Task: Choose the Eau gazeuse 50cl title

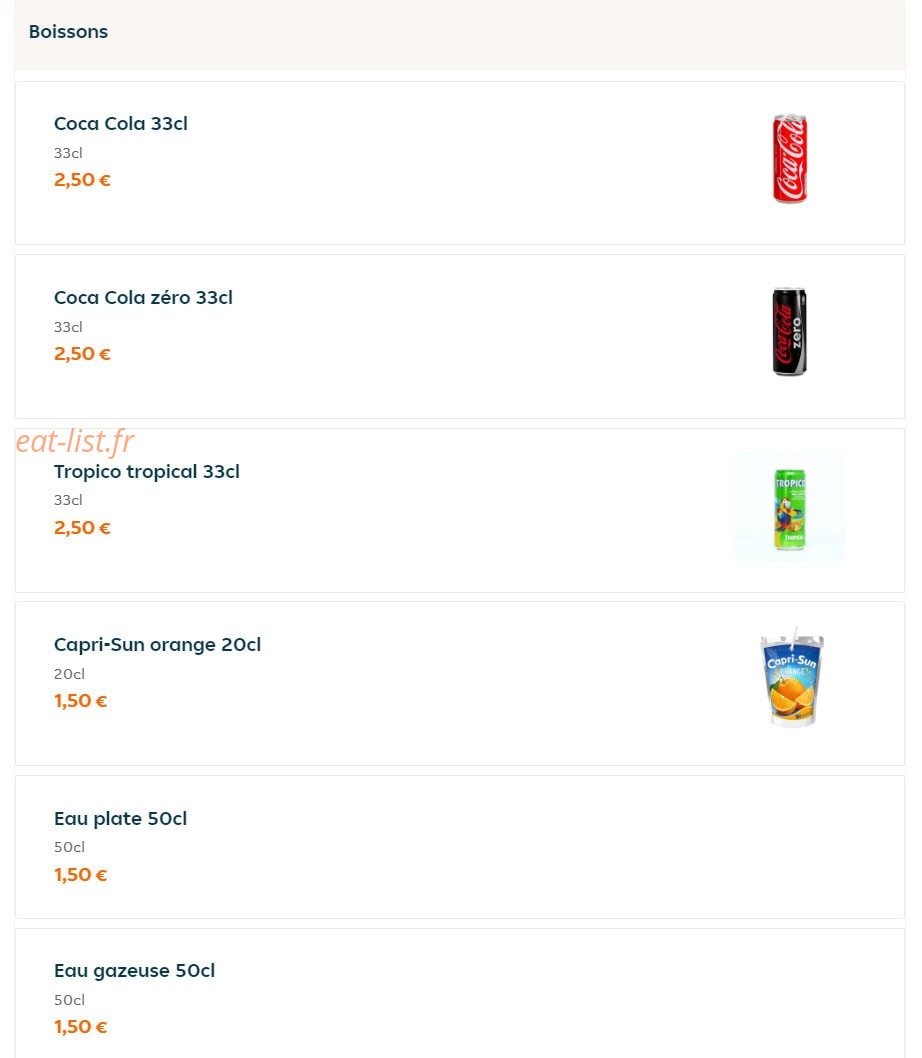Action: (x=134, y=971)
